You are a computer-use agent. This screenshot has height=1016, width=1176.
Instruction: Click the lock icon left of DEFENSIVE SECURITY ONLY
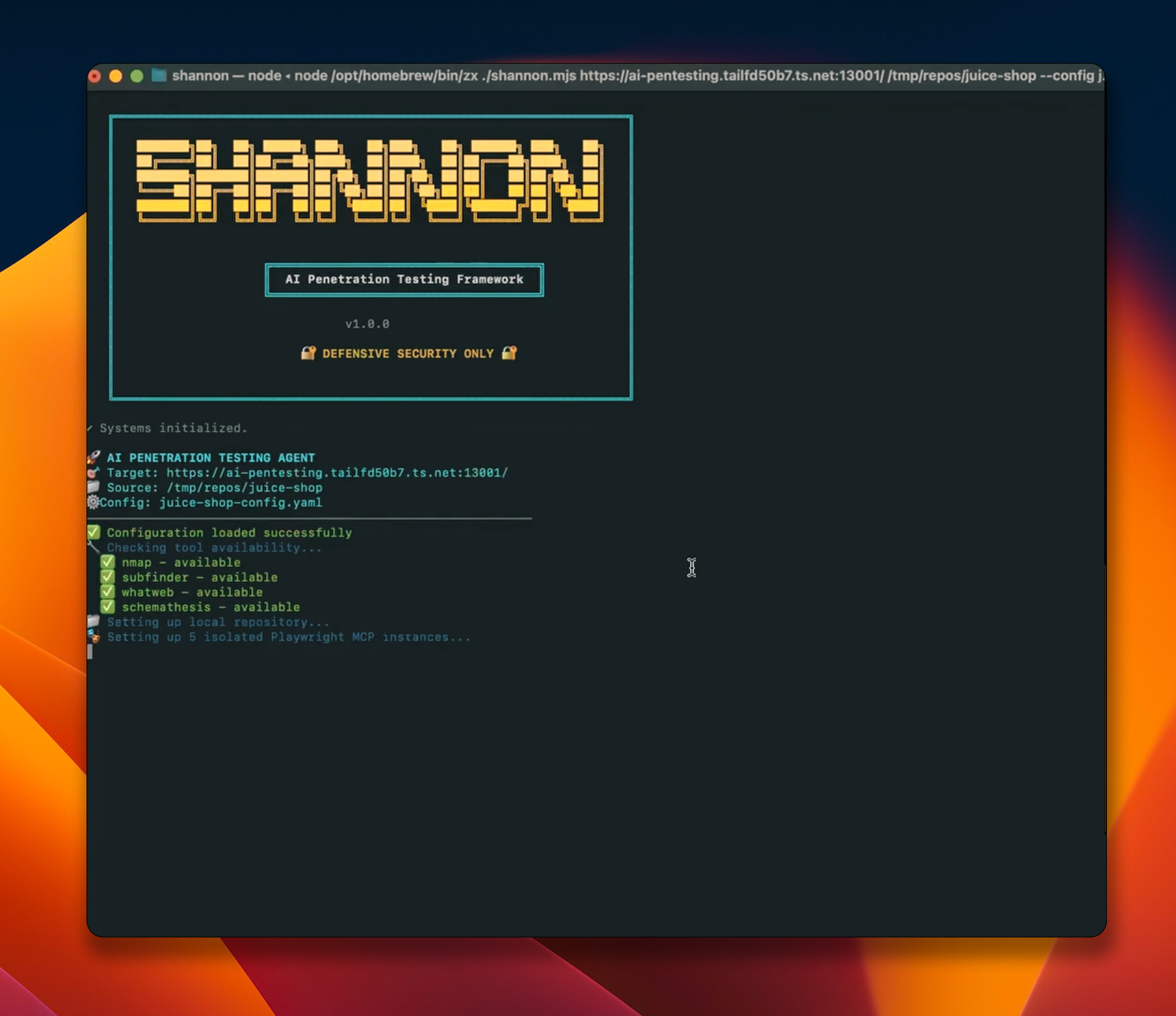[308, 353]
